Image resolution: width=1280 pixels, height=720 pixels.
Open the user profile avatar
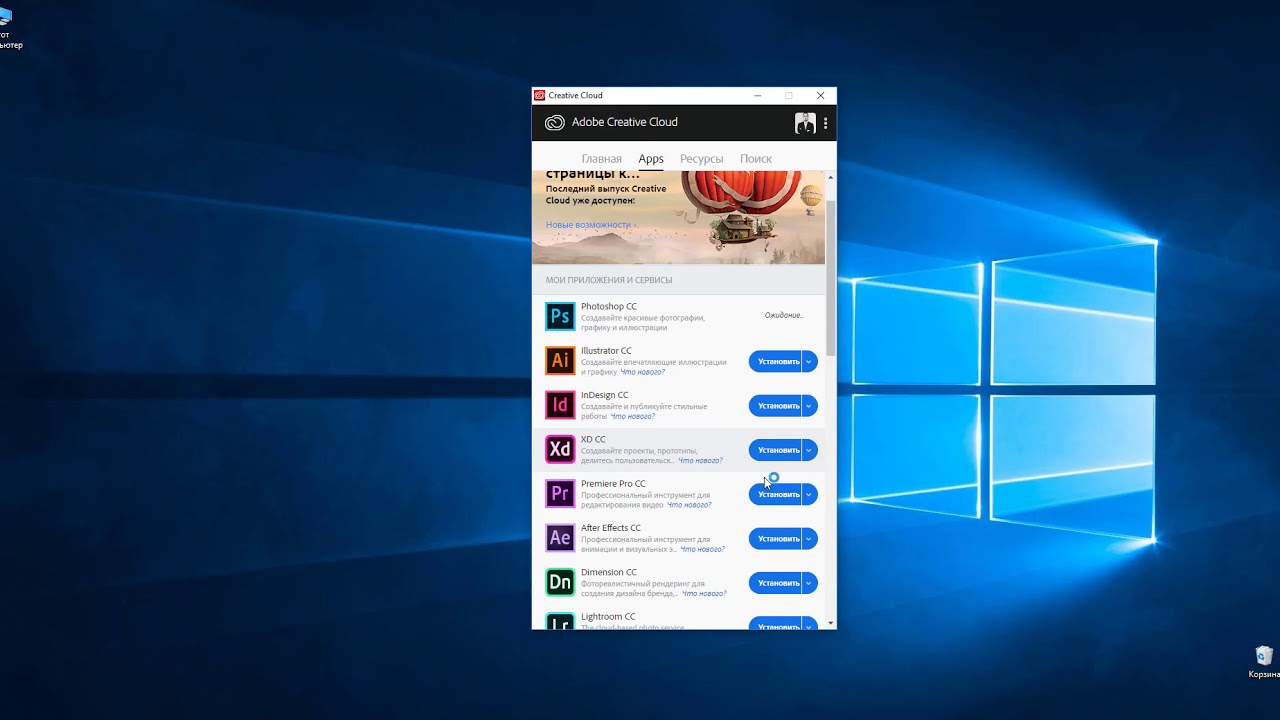tap(805, 123)
